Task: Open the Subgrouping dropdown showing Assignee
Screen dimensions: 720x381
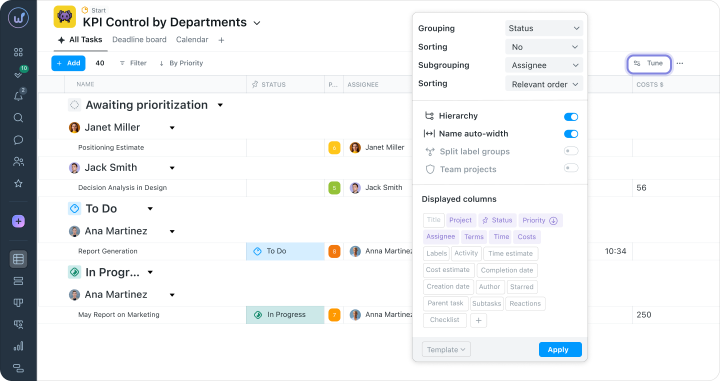Action: [x=544, y=65]
